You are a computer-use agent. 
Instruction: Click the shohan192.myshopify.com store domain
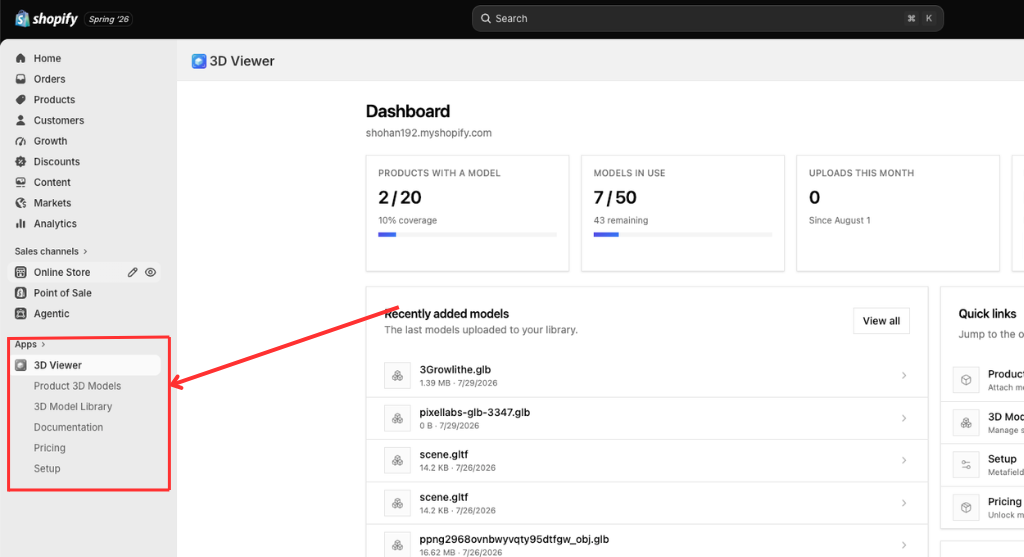(x=428, y=133)
